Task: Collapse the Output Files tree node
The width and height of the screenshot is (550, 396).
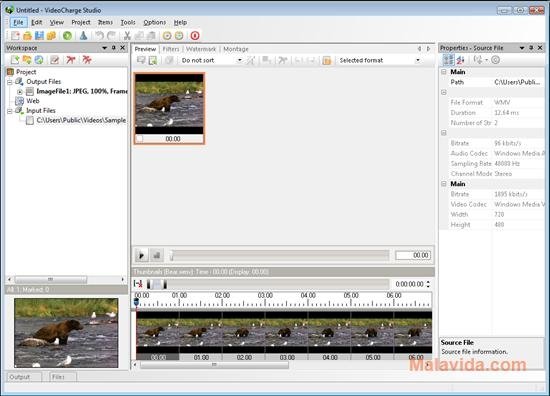Action: [x=10, y=82]
